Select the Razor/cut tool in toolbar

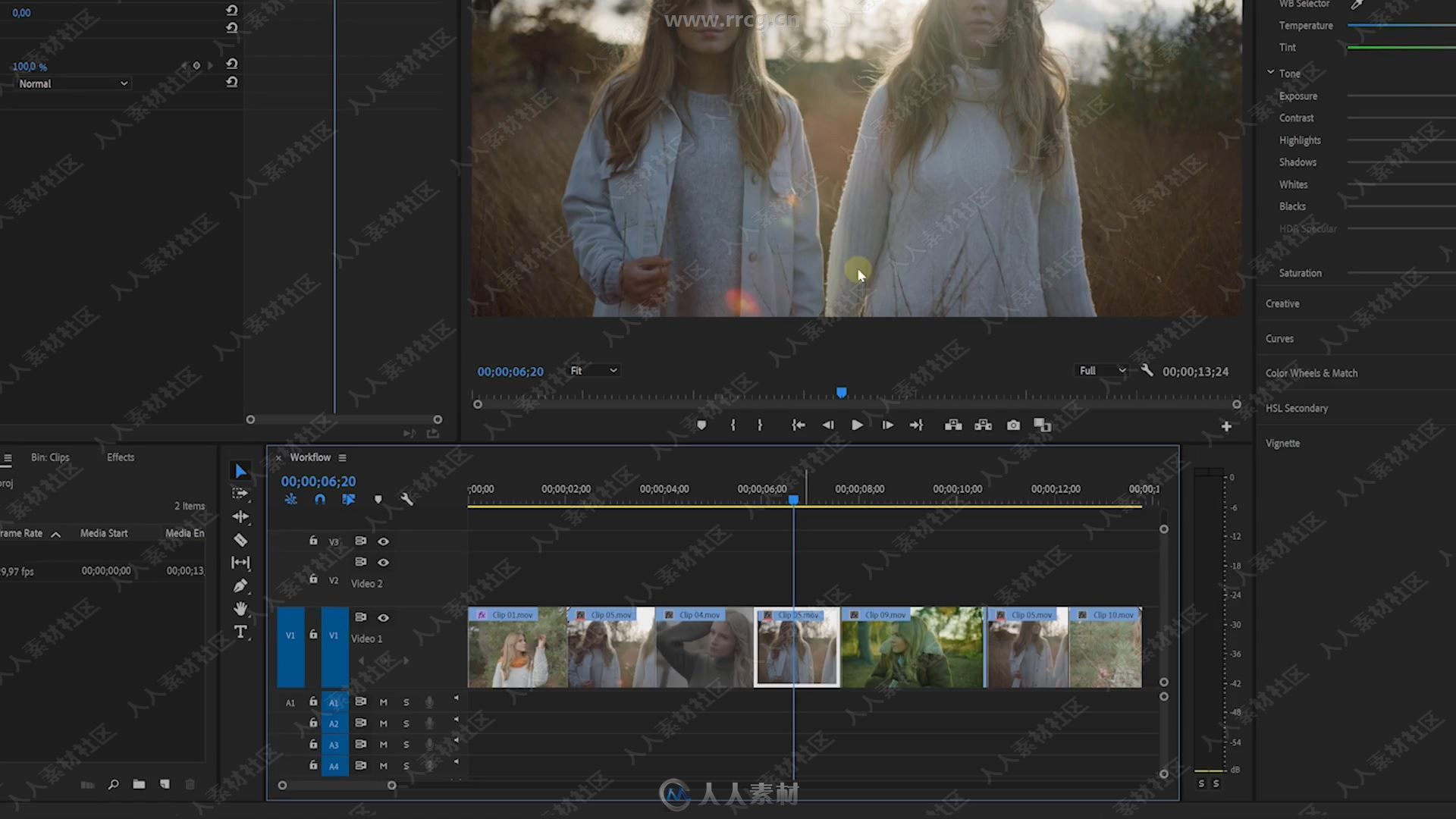click(x=240, y=539)
